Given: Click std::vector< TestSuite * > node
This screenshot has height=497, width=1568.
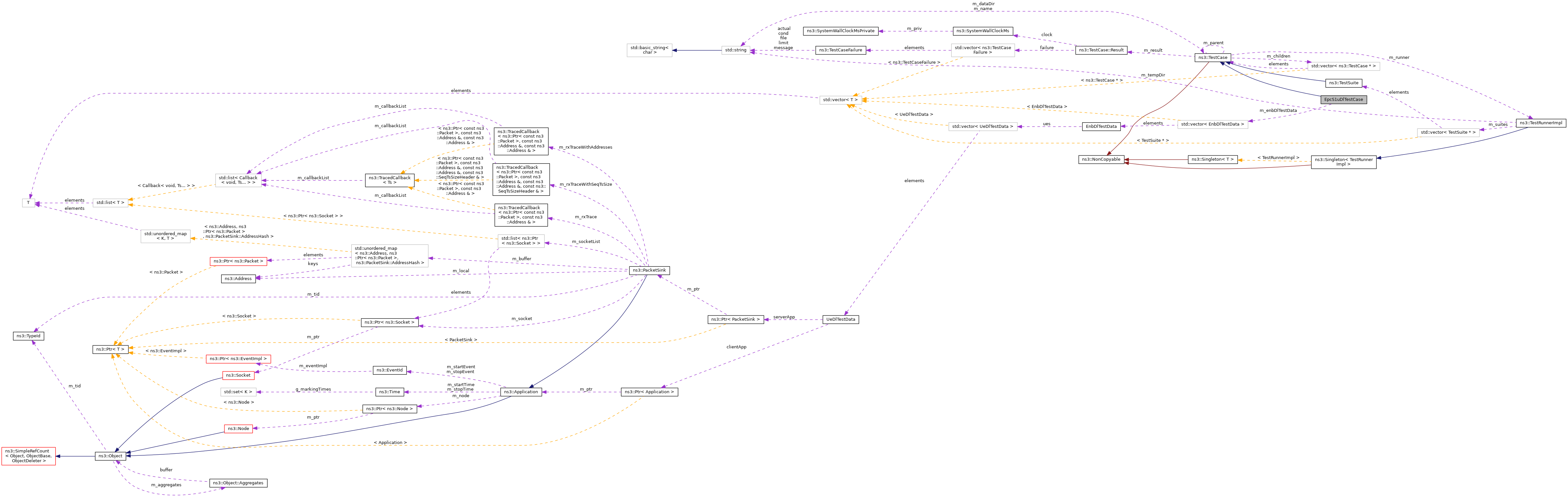Looking at the screenshot, I should (1448, 132).
